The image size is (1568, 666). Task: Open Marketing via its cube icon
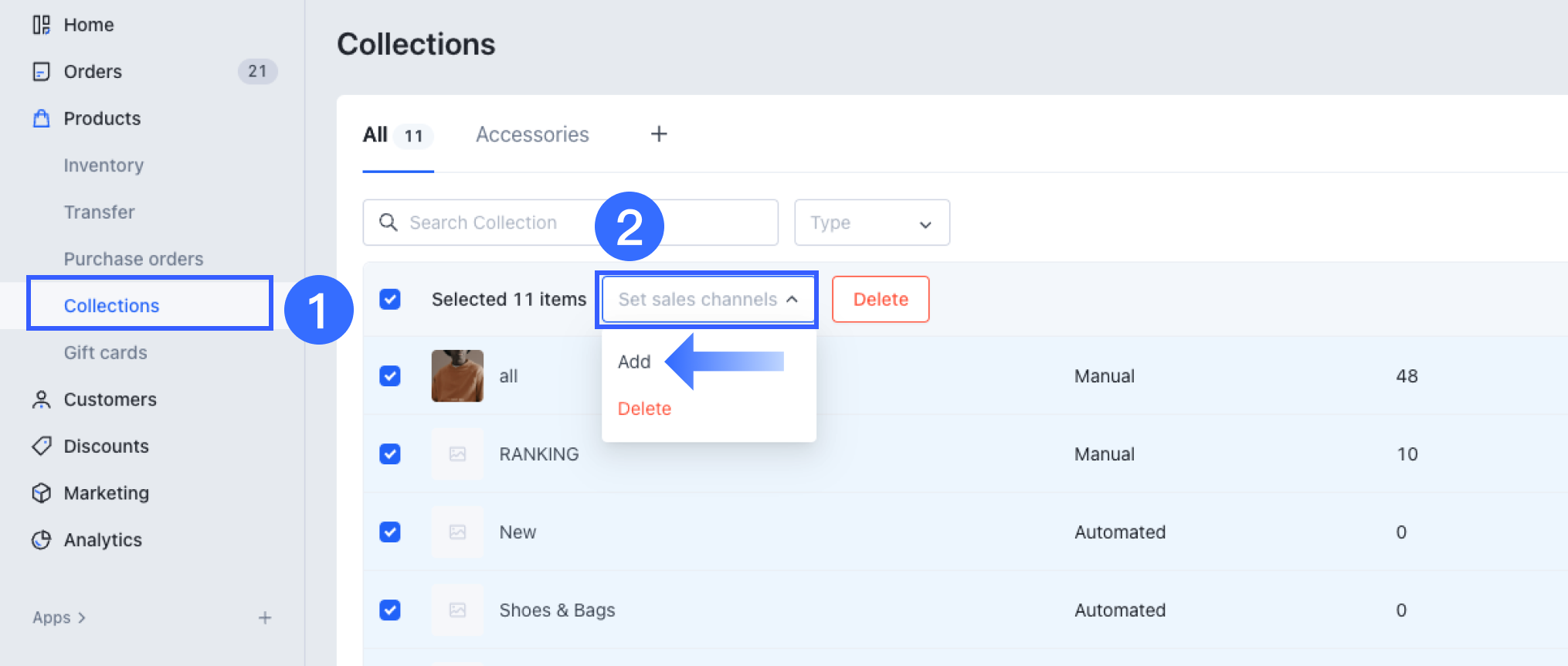[41, 493]
